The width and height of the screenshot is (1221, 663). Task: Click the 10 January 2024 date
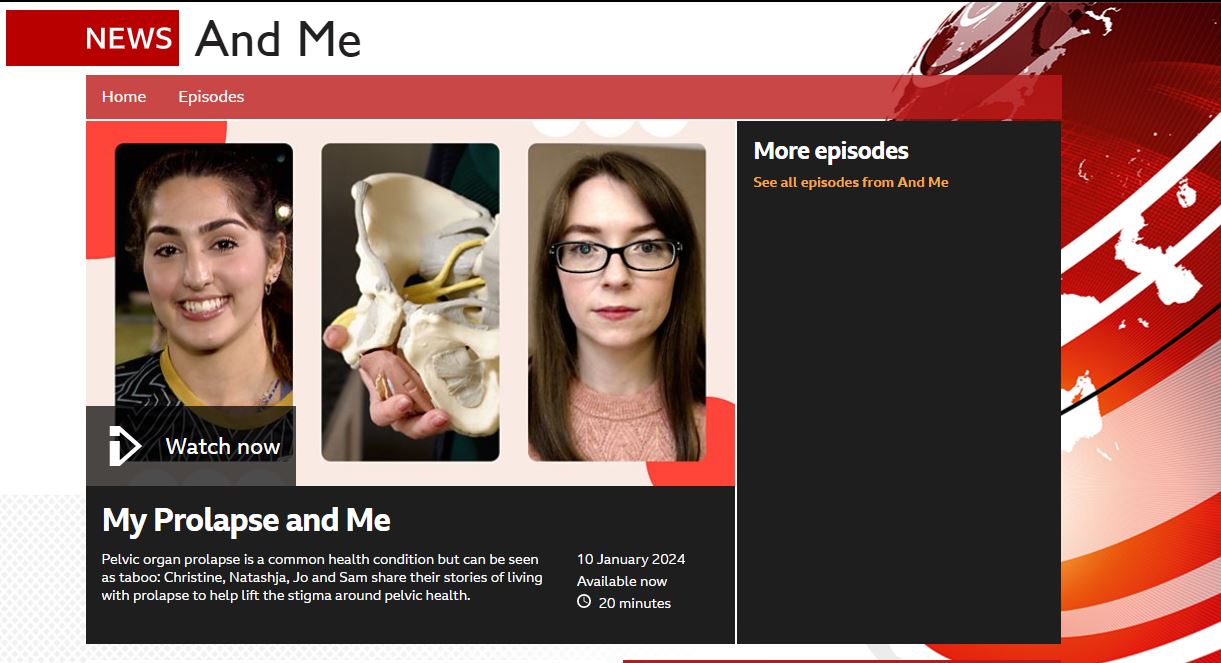pyautogui.click(x=631, y=559)
